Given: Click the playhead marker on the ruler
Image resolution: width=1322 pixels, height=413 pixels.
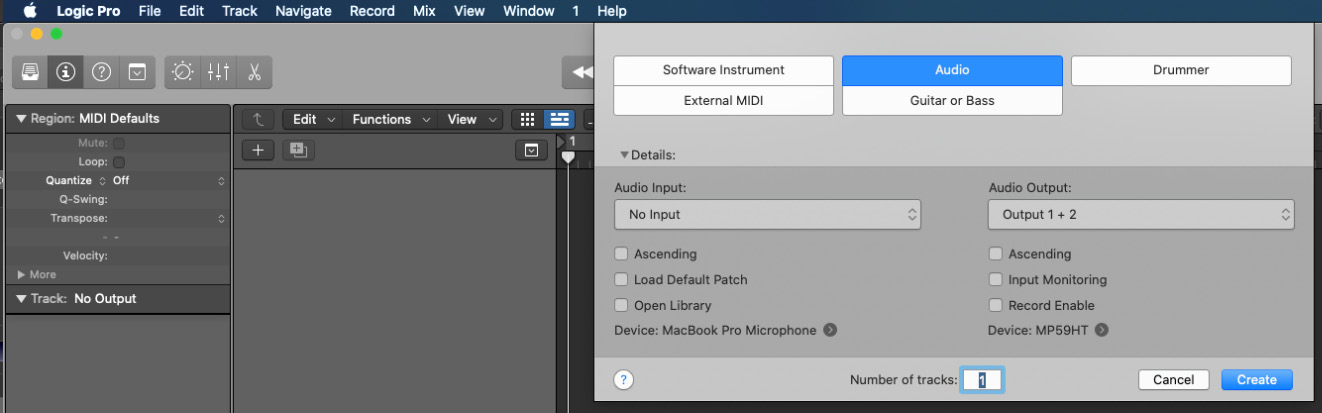Looking at the screenshot, I should 567,156.
